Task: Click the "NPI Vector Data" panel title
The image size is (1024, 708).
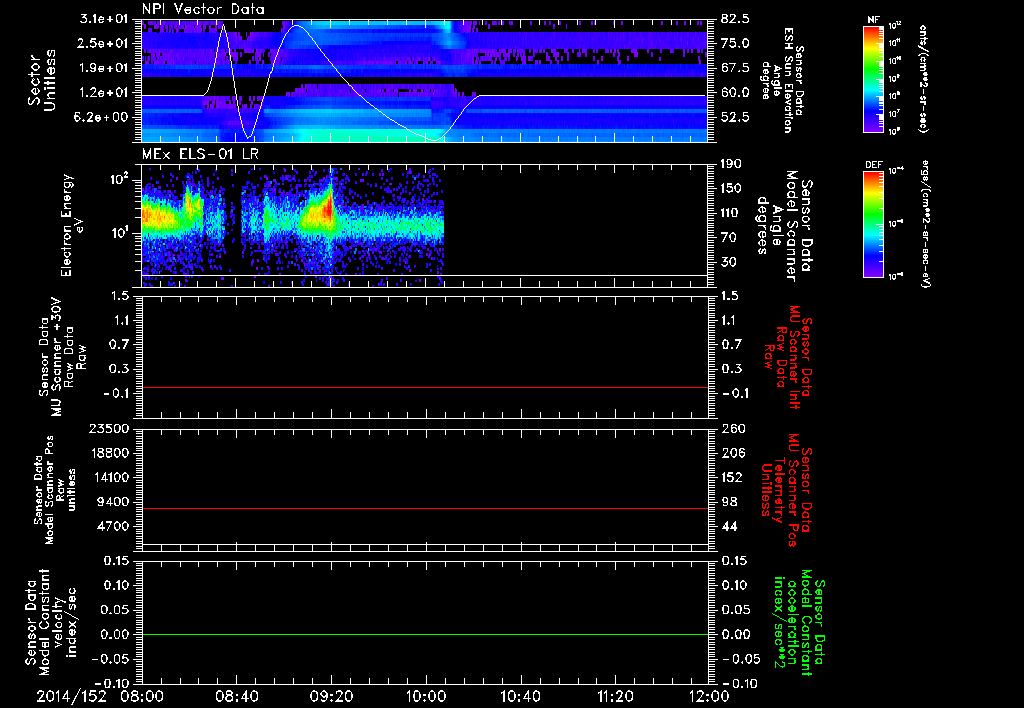Action: coord(203,9)
